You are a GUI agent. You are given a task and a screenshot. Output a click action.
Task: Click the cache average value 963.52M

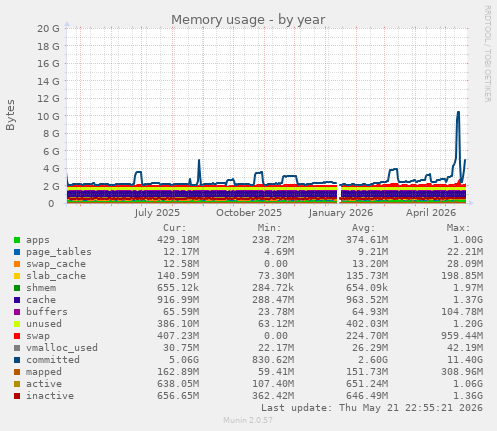[367, 300]
